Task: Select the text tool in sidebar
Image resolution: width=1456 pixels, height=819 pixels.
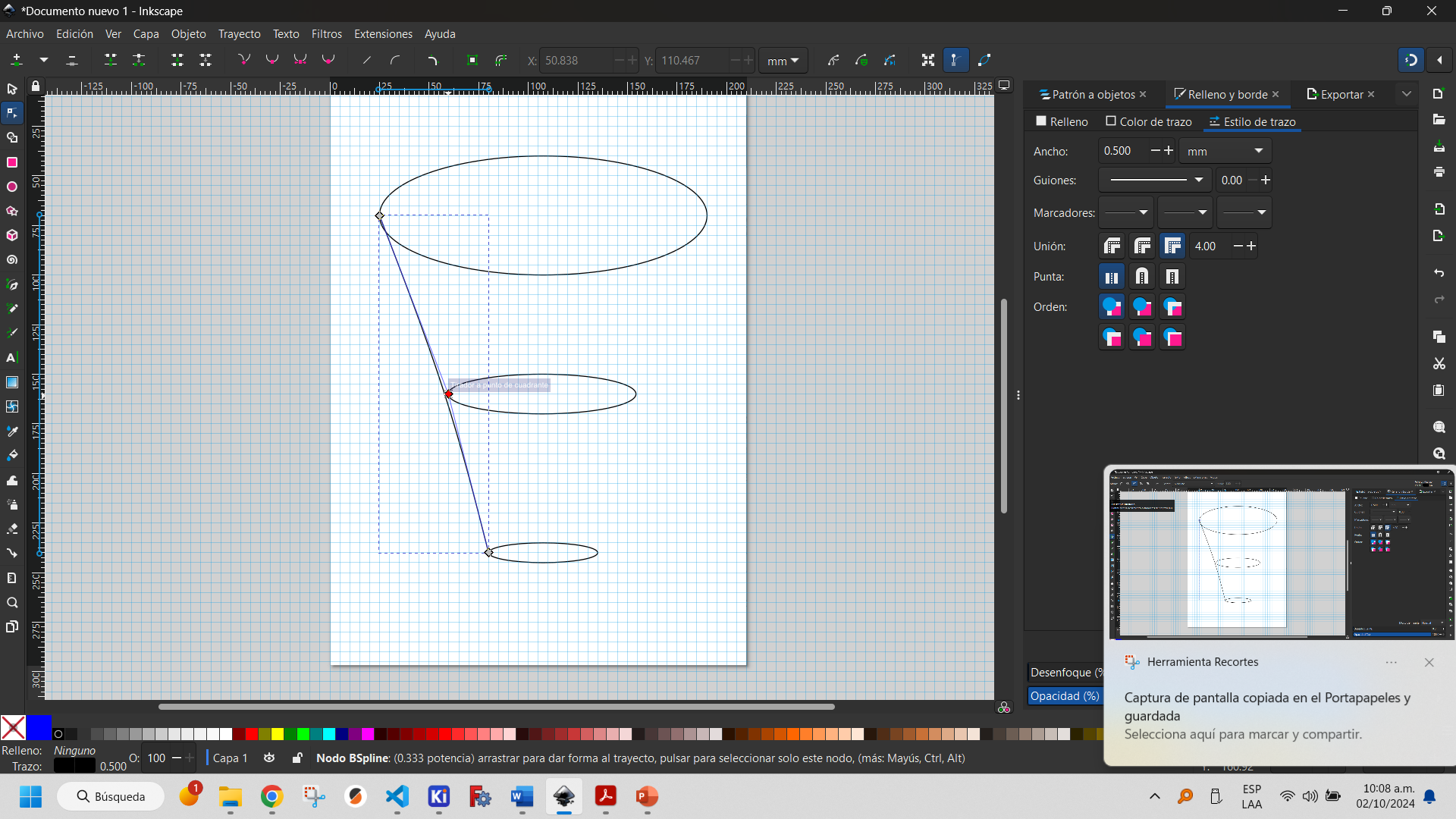Action: click(x=12, y=357)
